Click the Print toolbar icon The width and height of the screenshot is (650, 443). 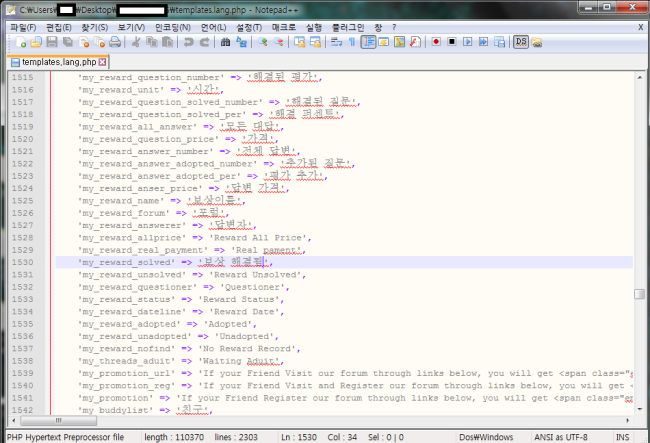tap(117, 43)
